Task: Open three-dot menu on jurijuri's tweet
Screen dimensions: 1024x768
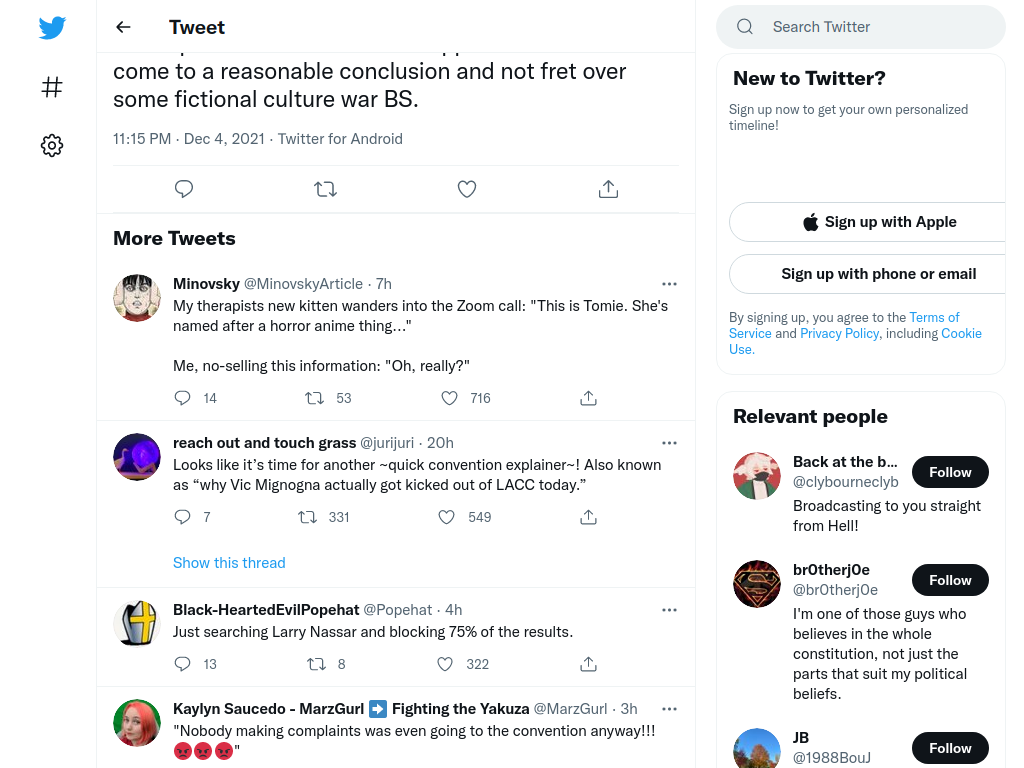Action: pos(669,443)
